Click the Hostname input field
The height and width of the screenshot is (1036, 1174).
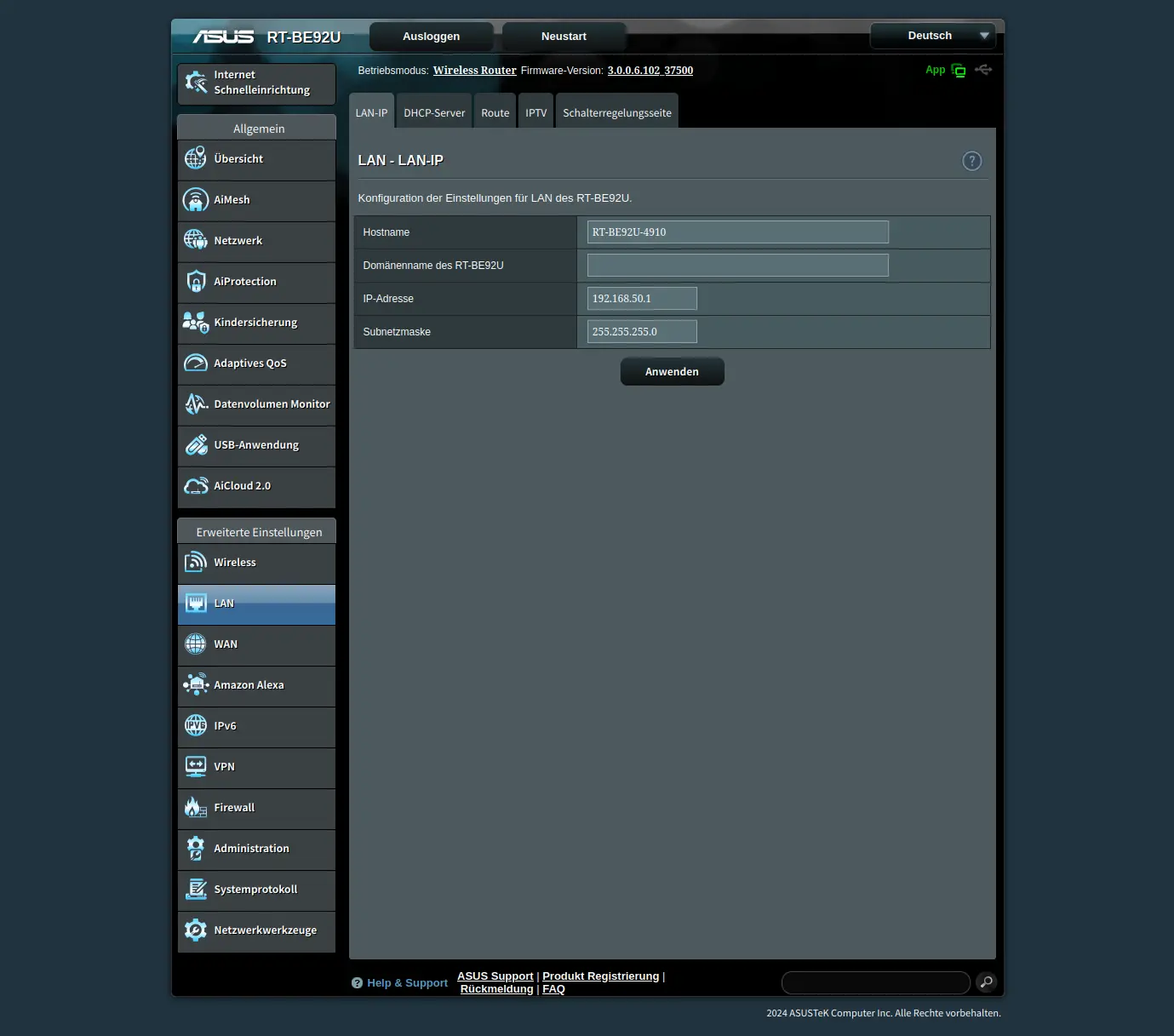(737, 232)
